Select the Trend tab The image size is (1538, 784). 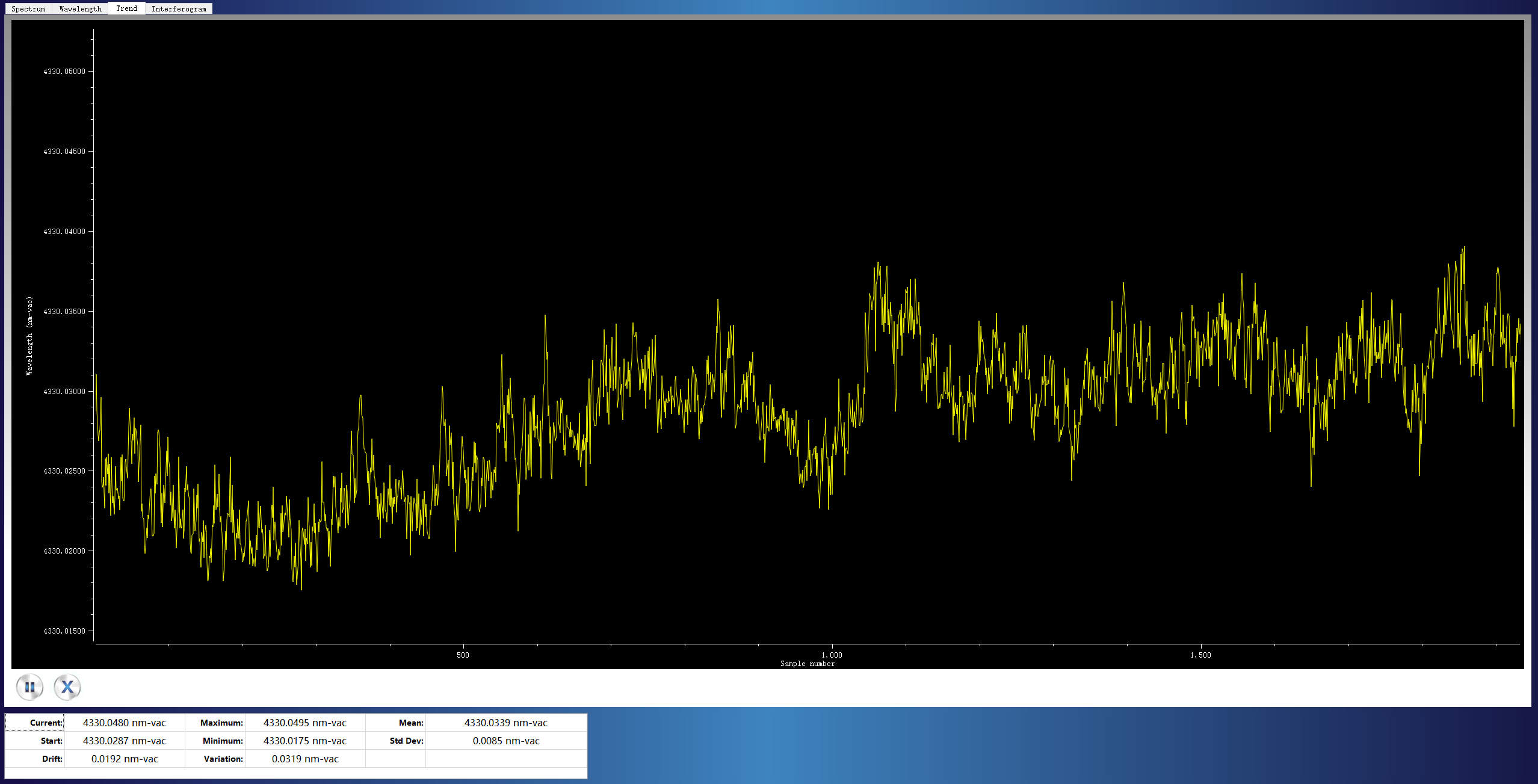[x=126, y=8]
